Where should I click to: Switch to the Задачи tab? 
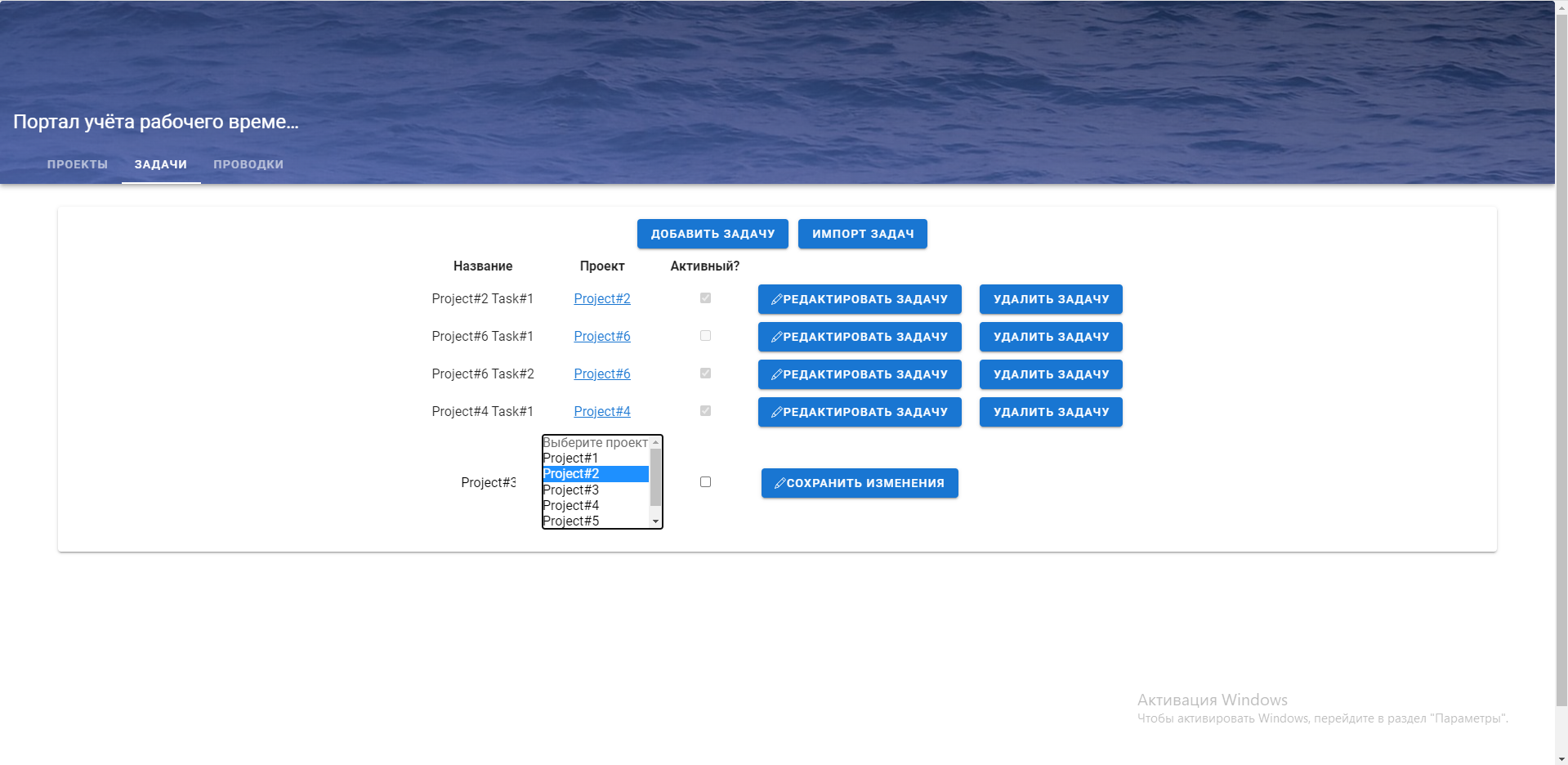point(161,164)
